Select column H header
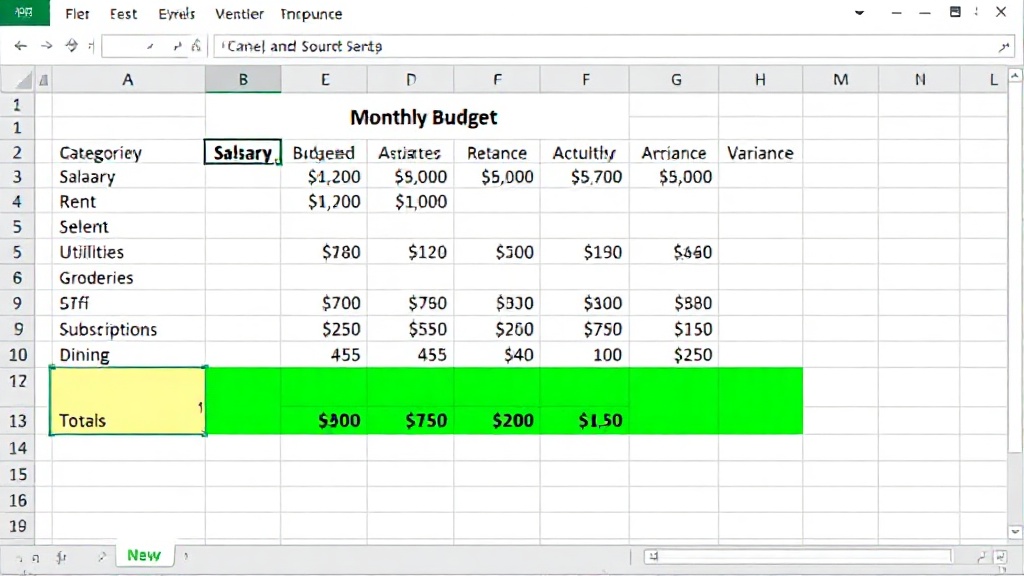The image size is (1024, 576). 760,80
